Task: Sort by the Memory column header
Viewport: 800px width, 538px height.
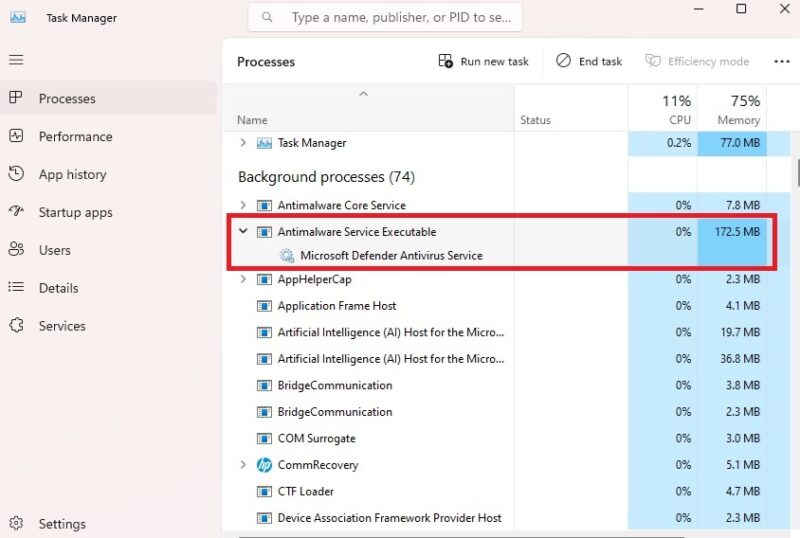Action: (x=732, y=109)
